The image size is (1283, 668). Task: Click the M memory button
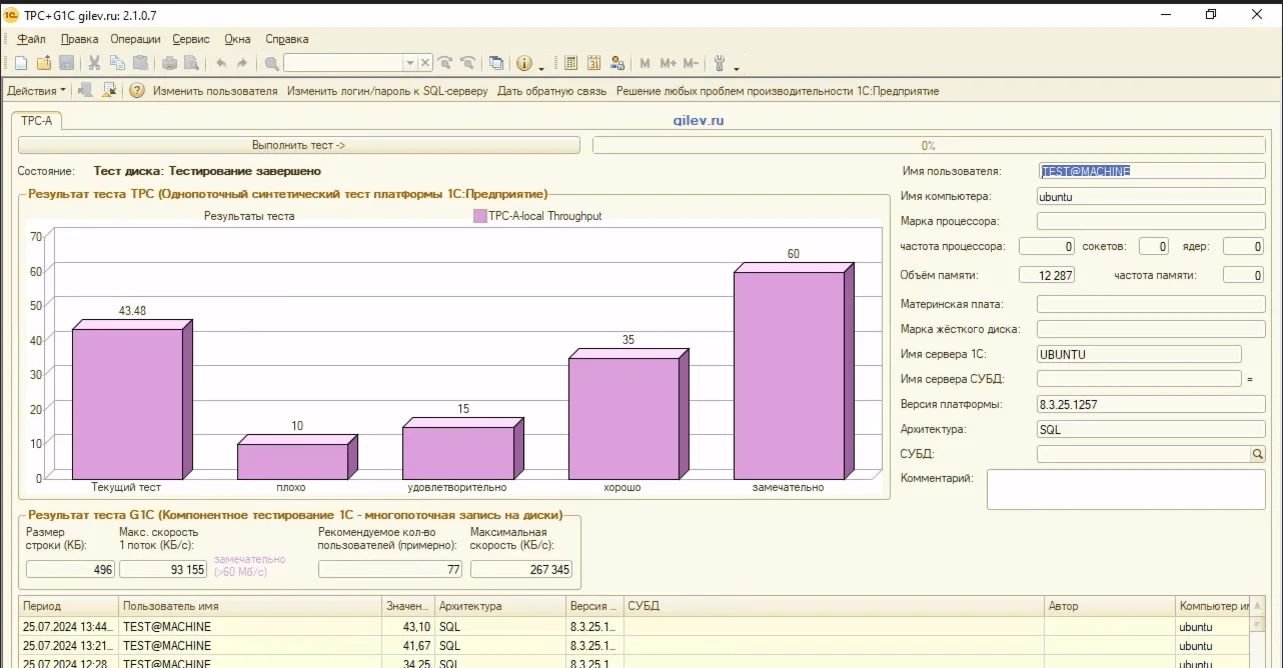point(645,63)
